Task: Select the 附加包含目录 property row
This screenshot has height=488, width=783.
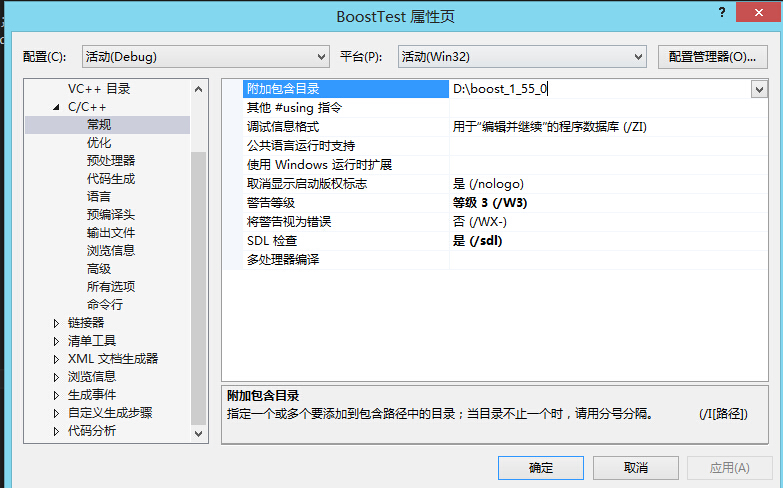Action: (346, 89)
